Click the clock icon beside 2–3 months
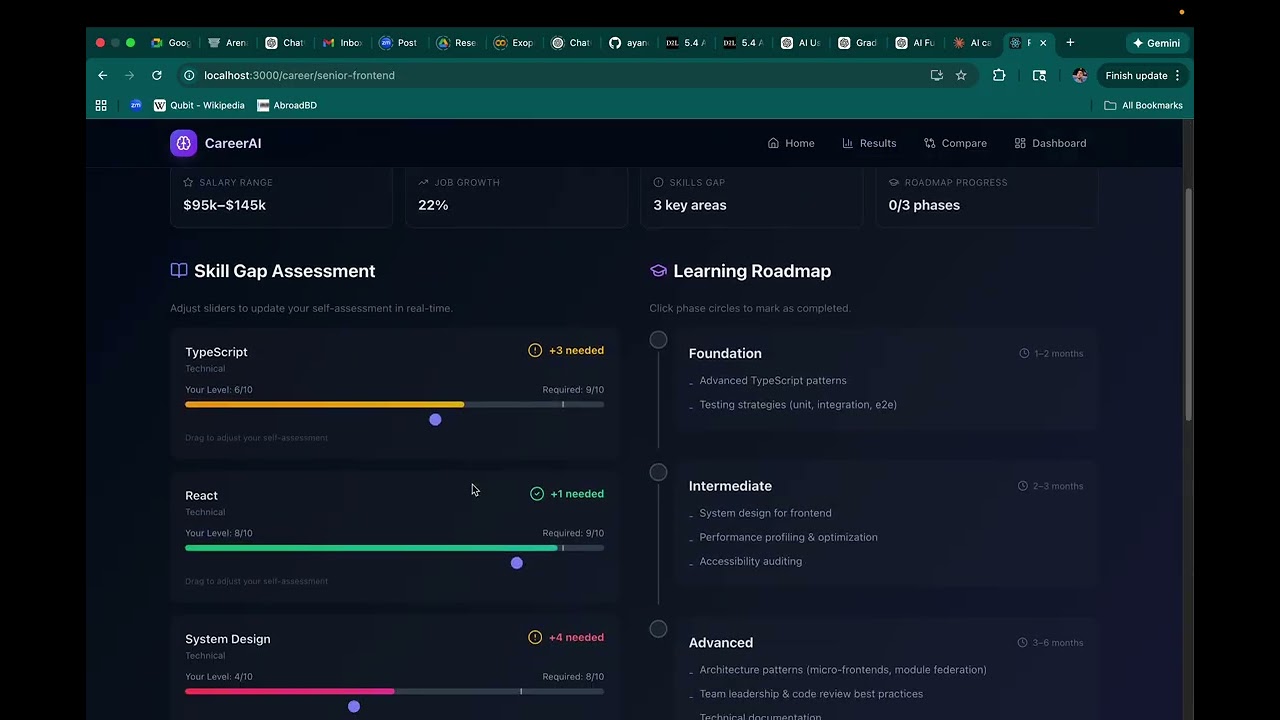1280x720 pixels. [1023, 486]
